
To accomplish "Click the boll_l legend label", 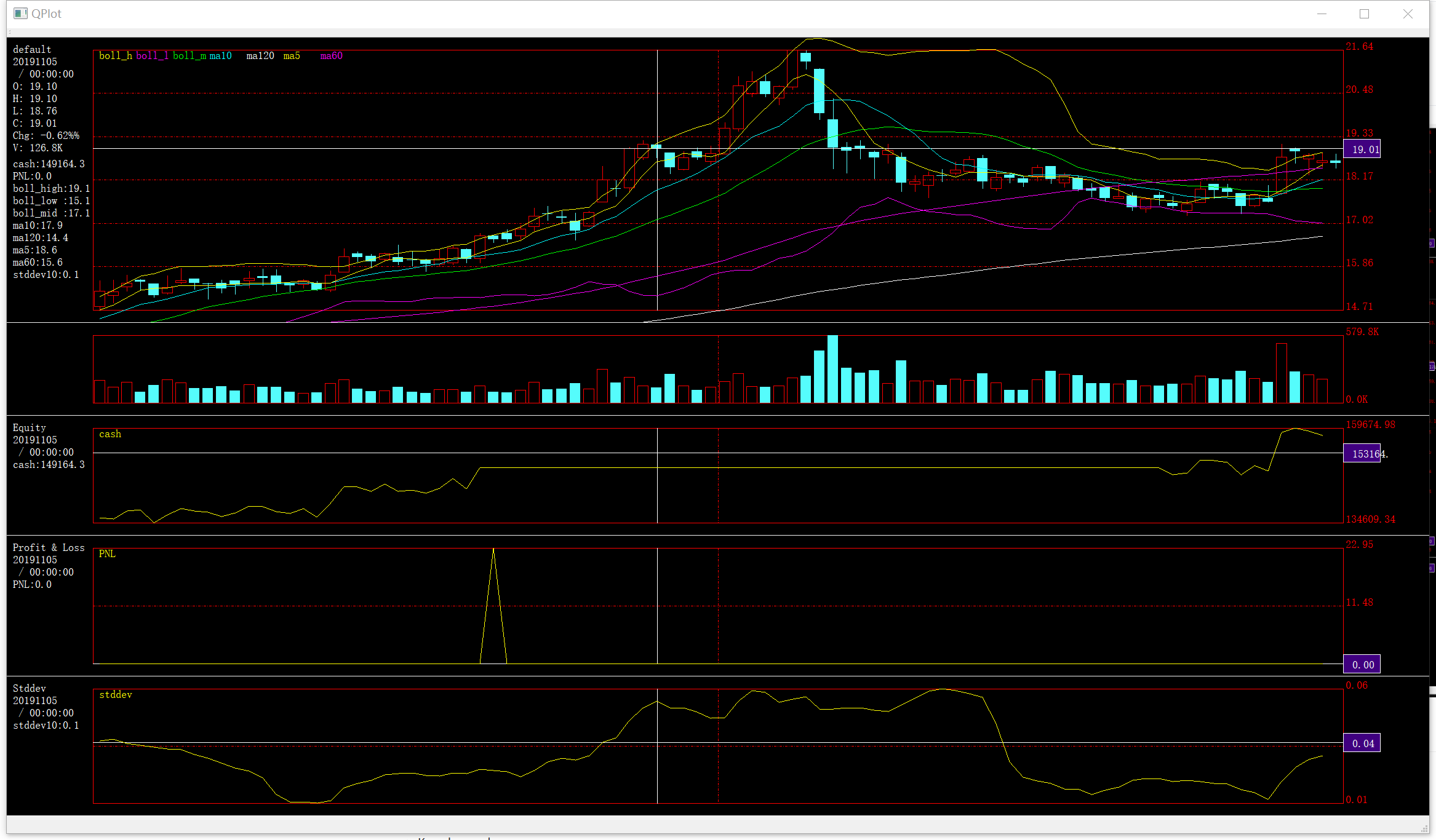I will click(x=152, y=56).
